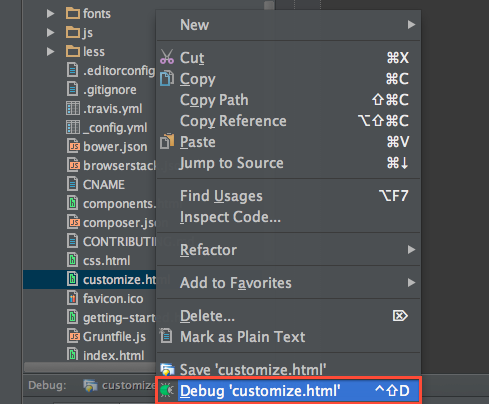Click the css.html file icon

[x=72, y=260]
